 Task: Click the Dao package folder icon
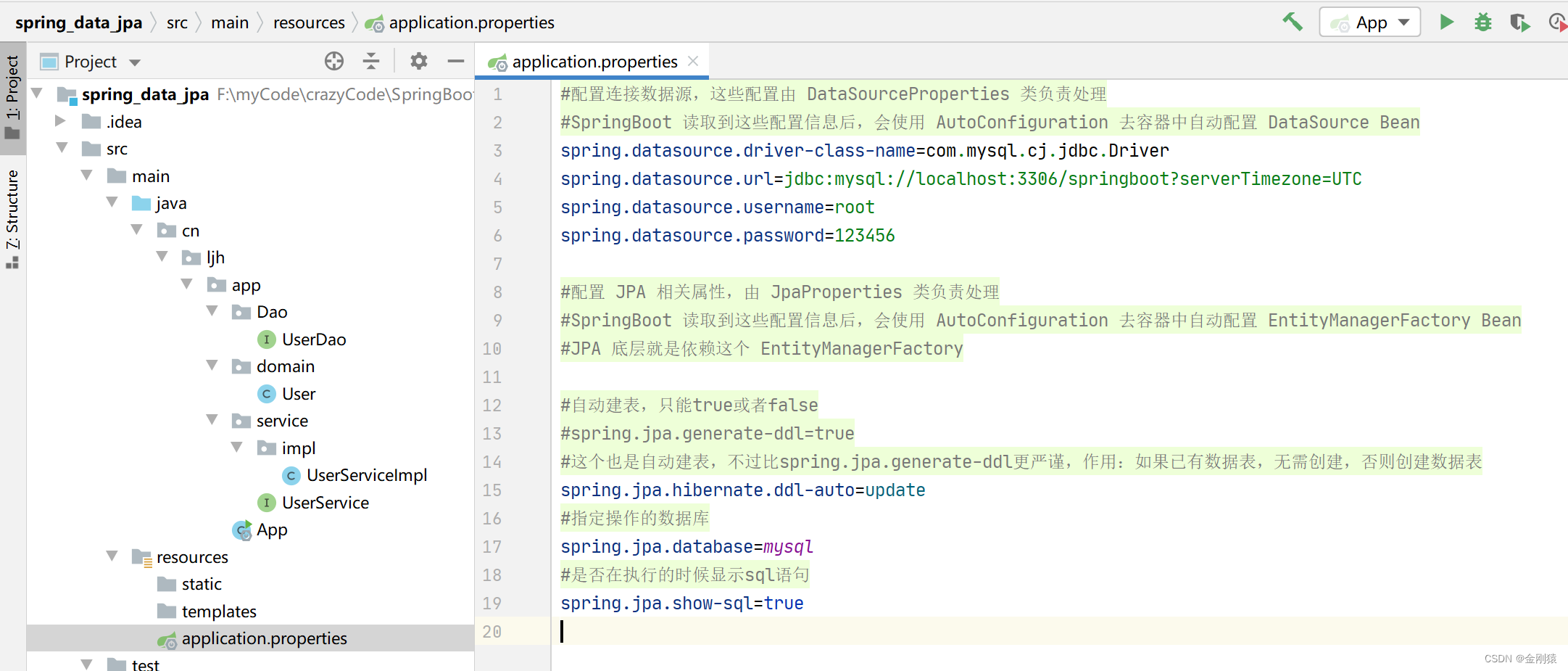click(241, 312)
